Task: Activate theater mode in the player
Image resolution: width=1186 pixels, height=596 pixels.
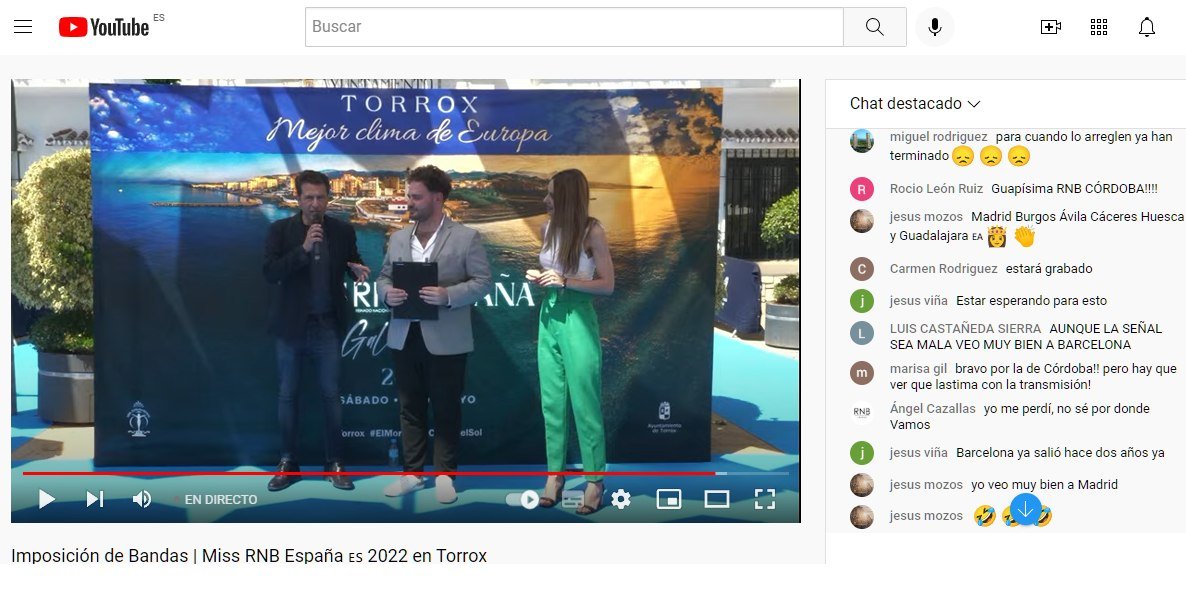Action: pyautogui.click(x=717, y=498)
